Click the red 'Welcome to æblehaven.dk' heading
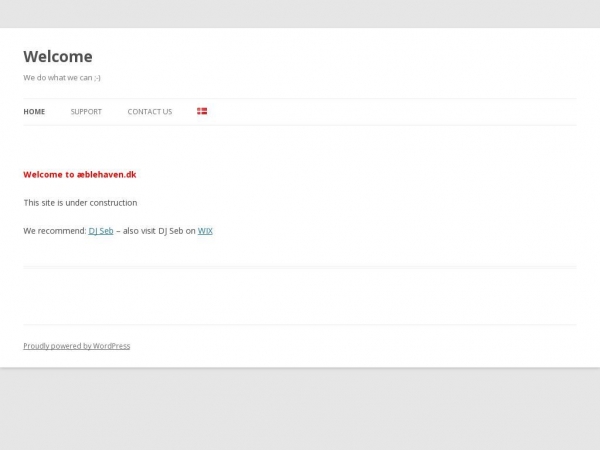The image size is (600, 450). tap(80, 174)
